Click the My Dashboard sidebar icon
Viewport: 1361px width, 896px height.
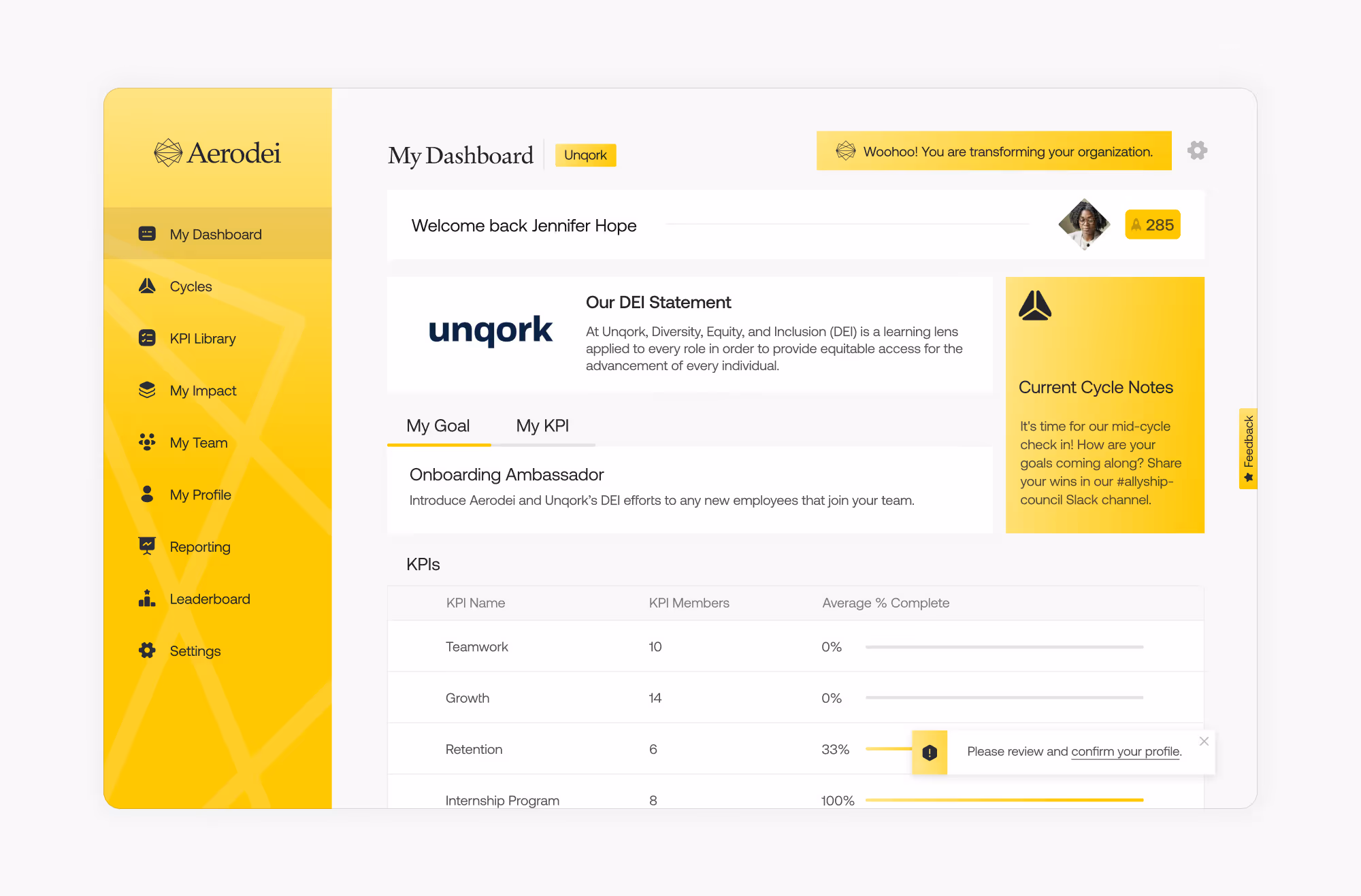[147, 234]
